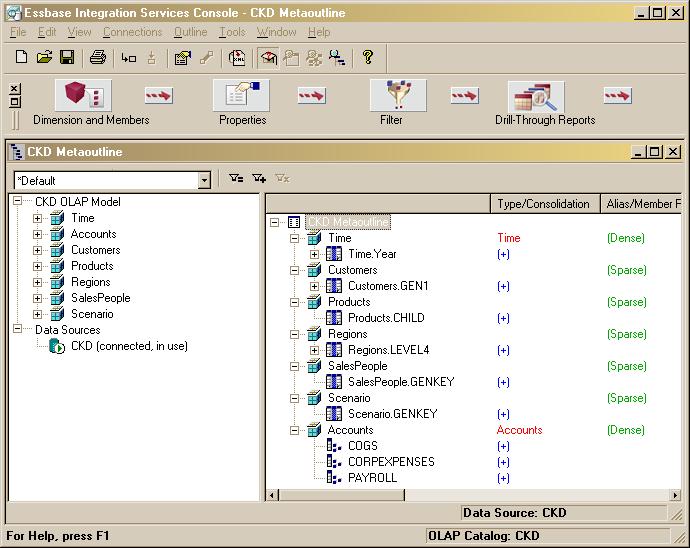Click the Print toolbar icon

(x=98, y=57)
